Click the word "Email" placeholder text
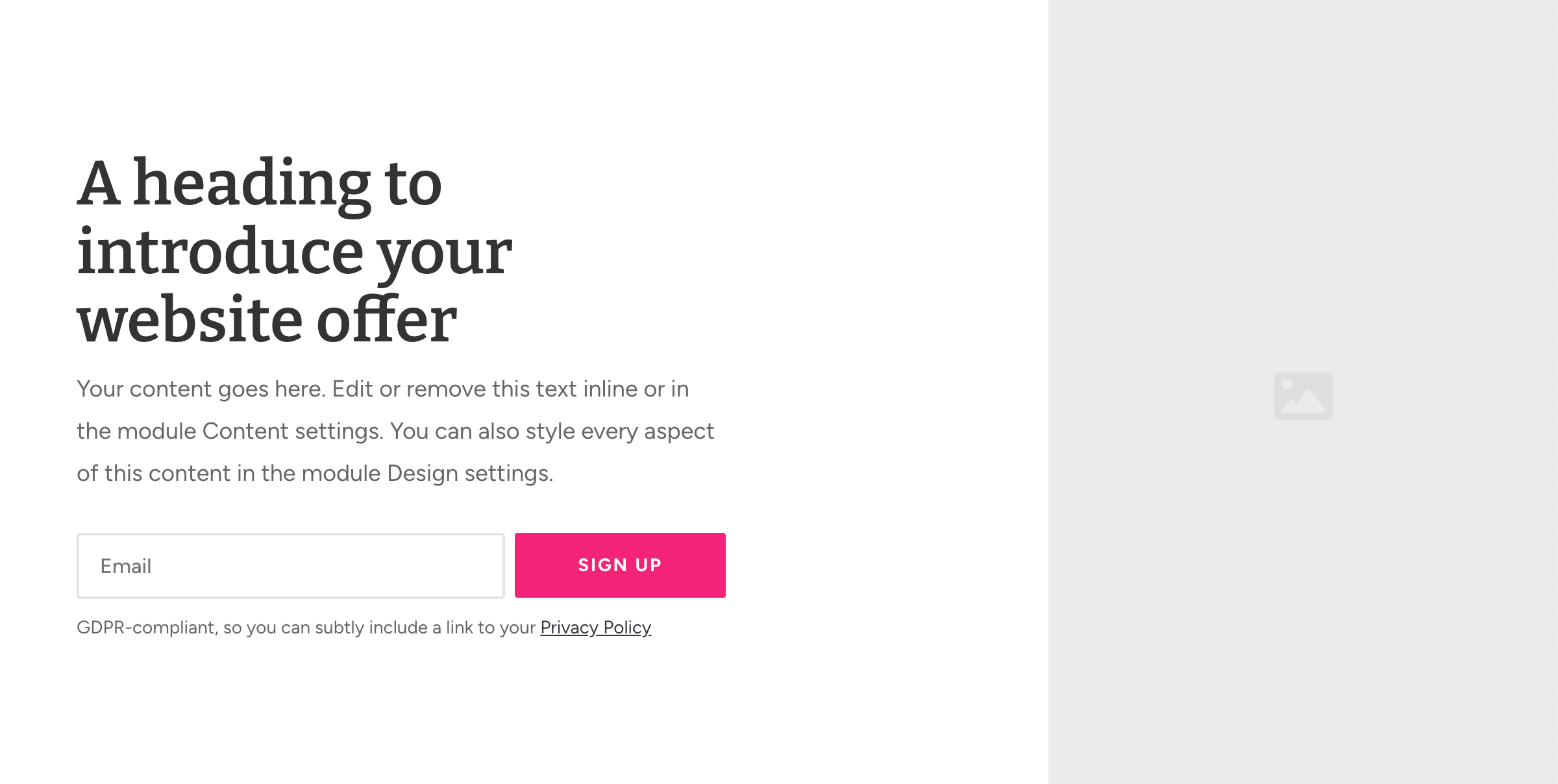The height and width of the screenshot is (784, 1558). click(126, 567)
